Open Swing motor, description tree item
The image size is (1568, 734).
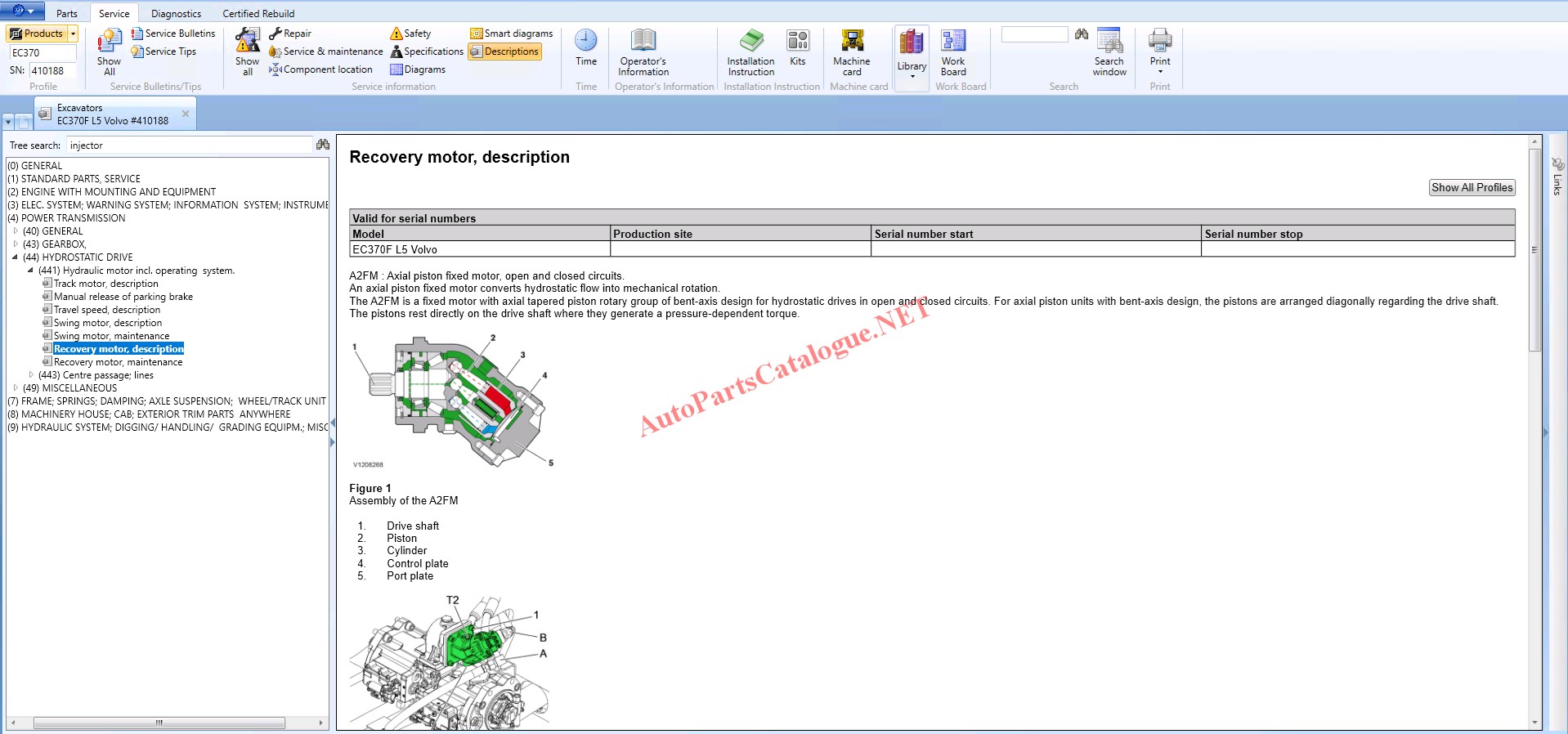coord(107,323)
